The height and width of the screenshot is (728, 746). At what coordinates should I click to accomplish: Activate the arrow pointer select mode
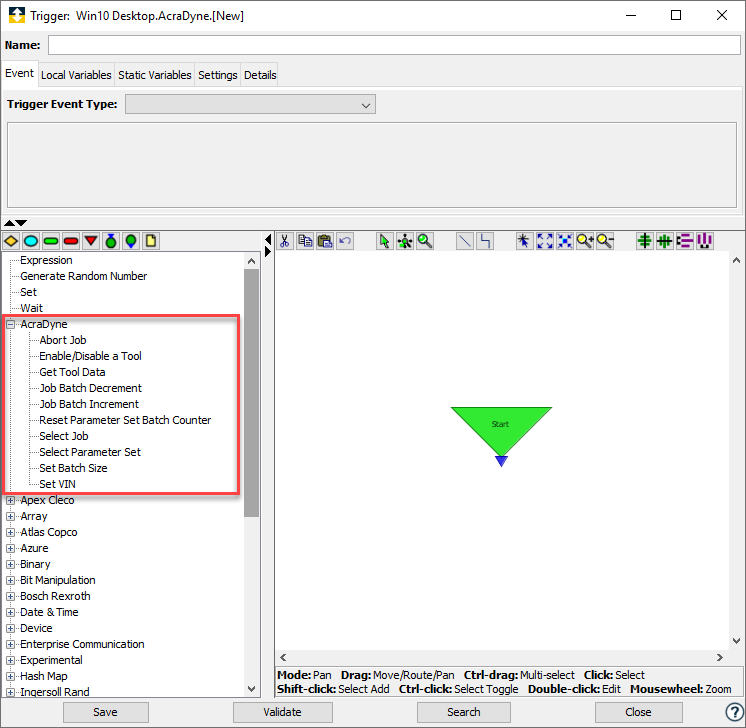pos(384,241)
